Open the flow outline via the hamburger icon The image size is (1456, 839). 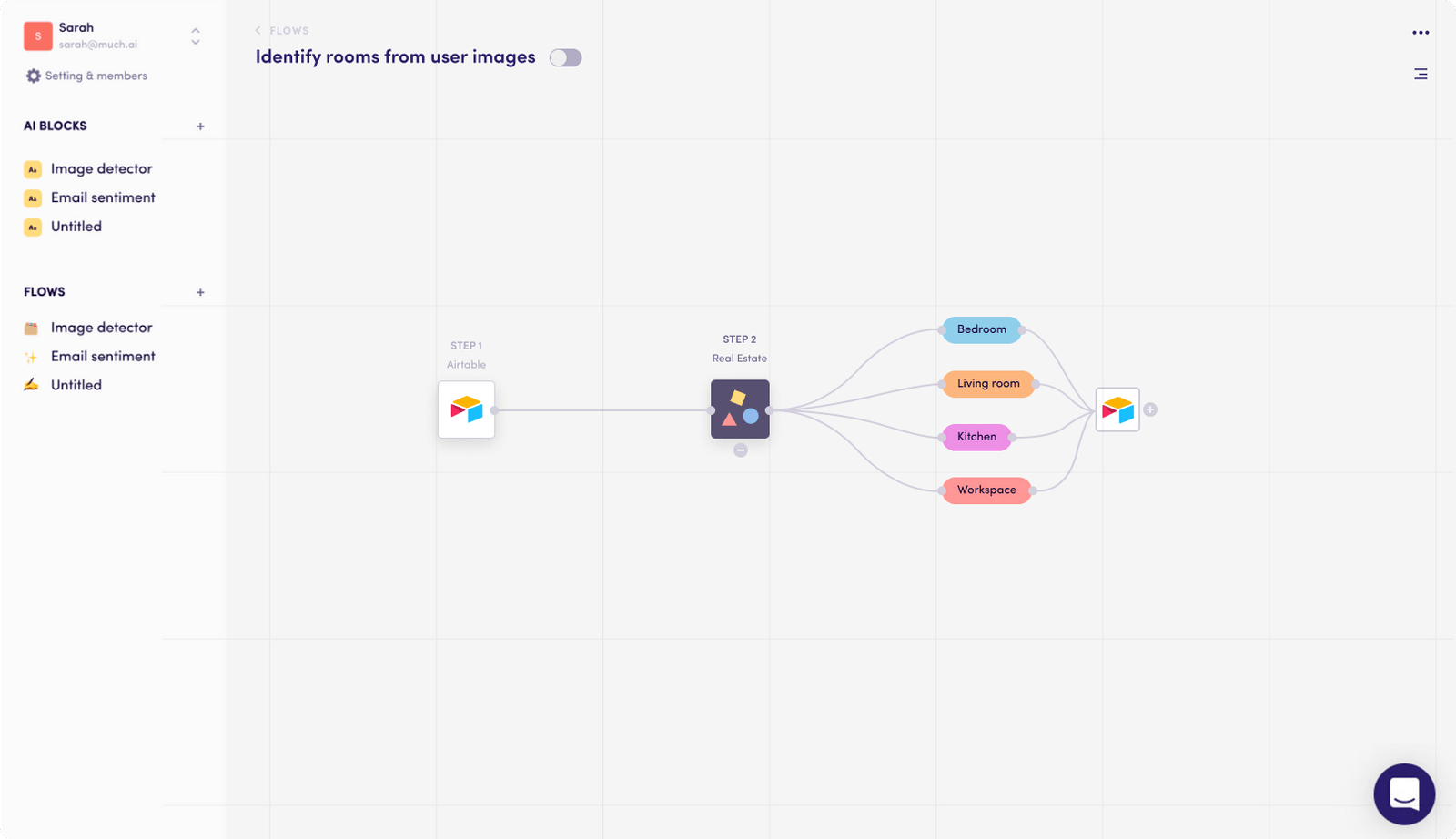(x=1421, y=74)
